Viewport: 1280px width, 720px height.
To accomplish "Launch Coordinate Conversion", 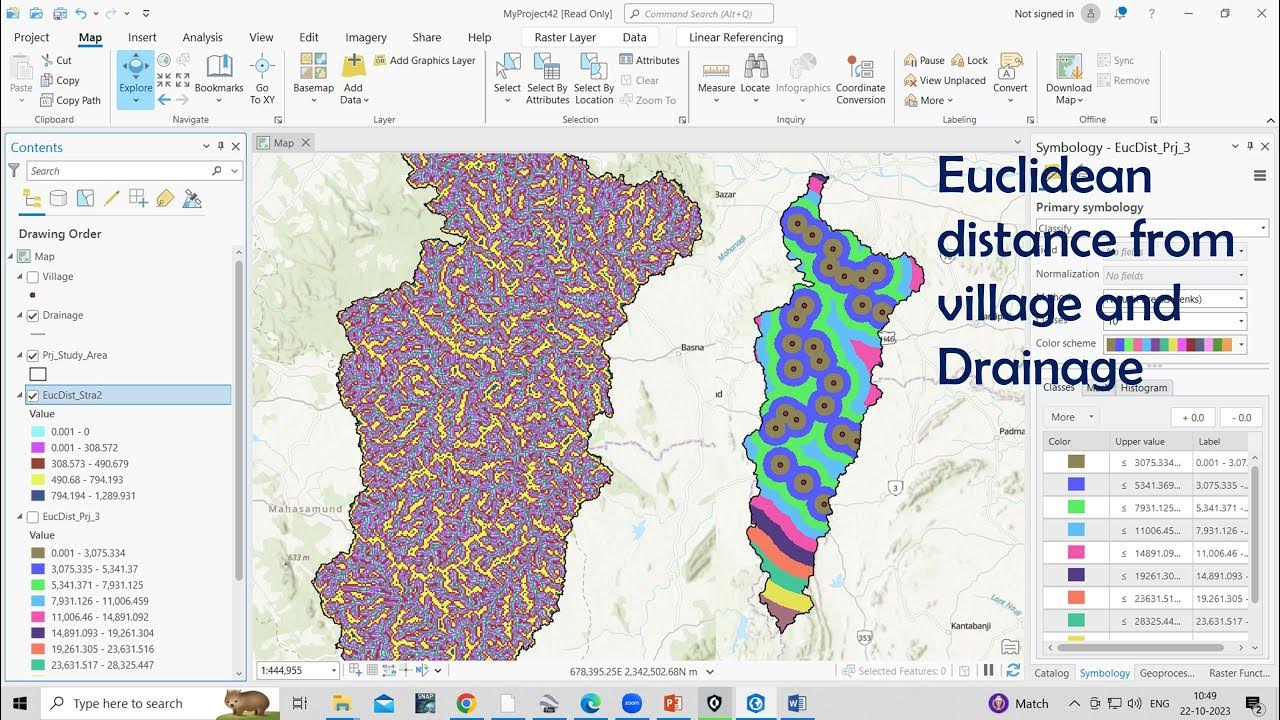I will tap(861, 79).
